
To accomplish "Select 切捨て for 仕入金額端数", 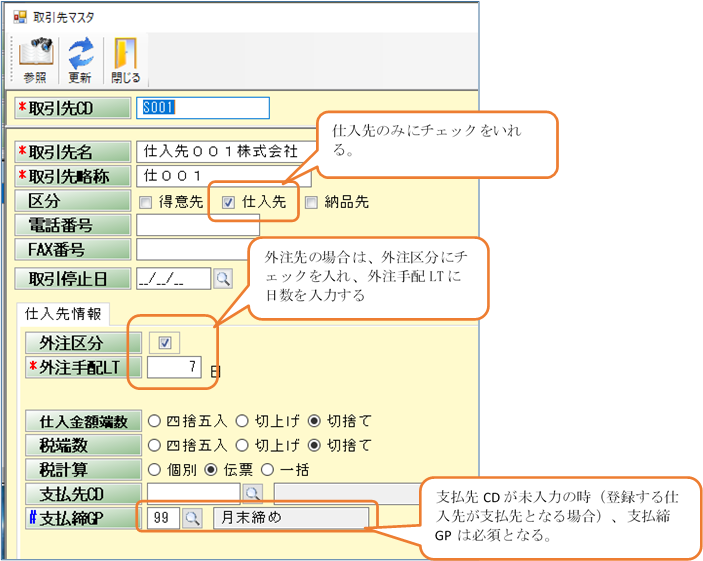I will point(314,421).
